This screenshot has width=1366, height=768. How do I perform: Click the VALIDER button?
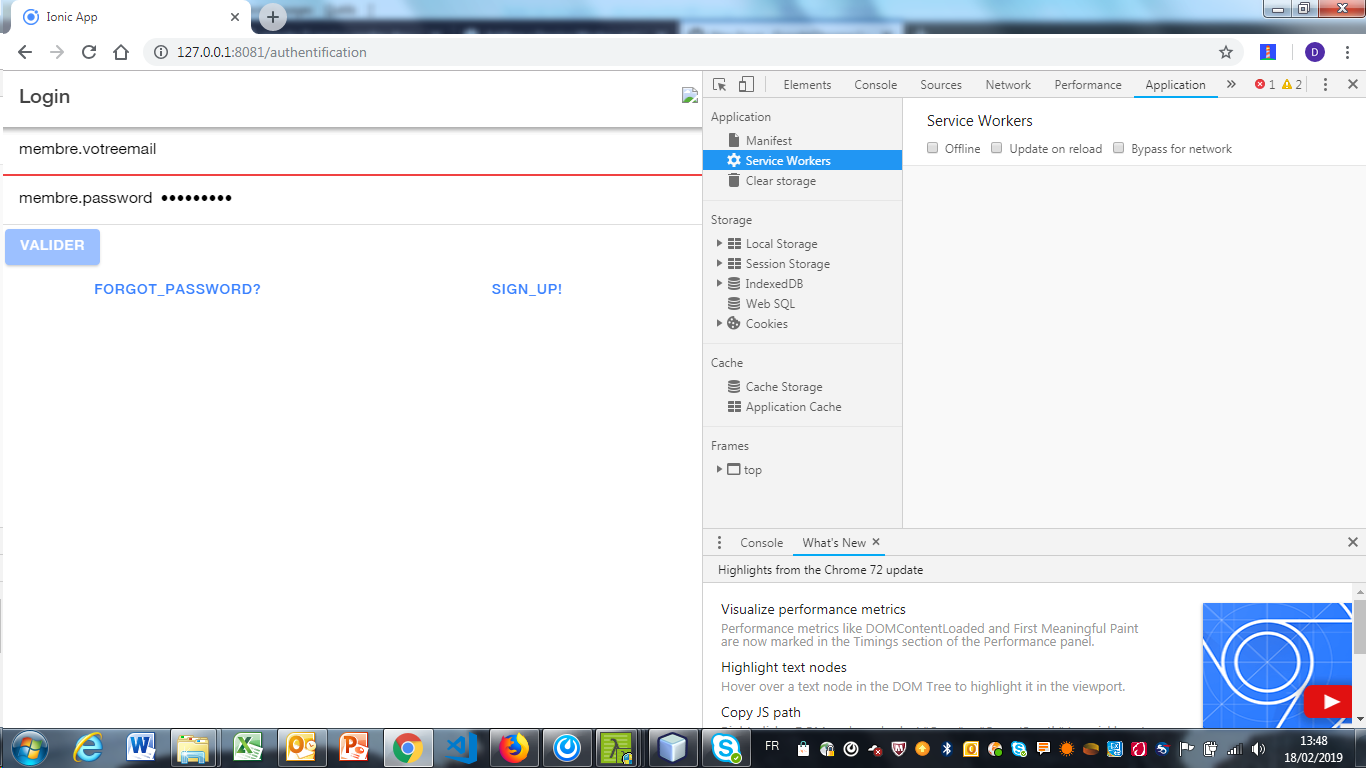(52, 246)
